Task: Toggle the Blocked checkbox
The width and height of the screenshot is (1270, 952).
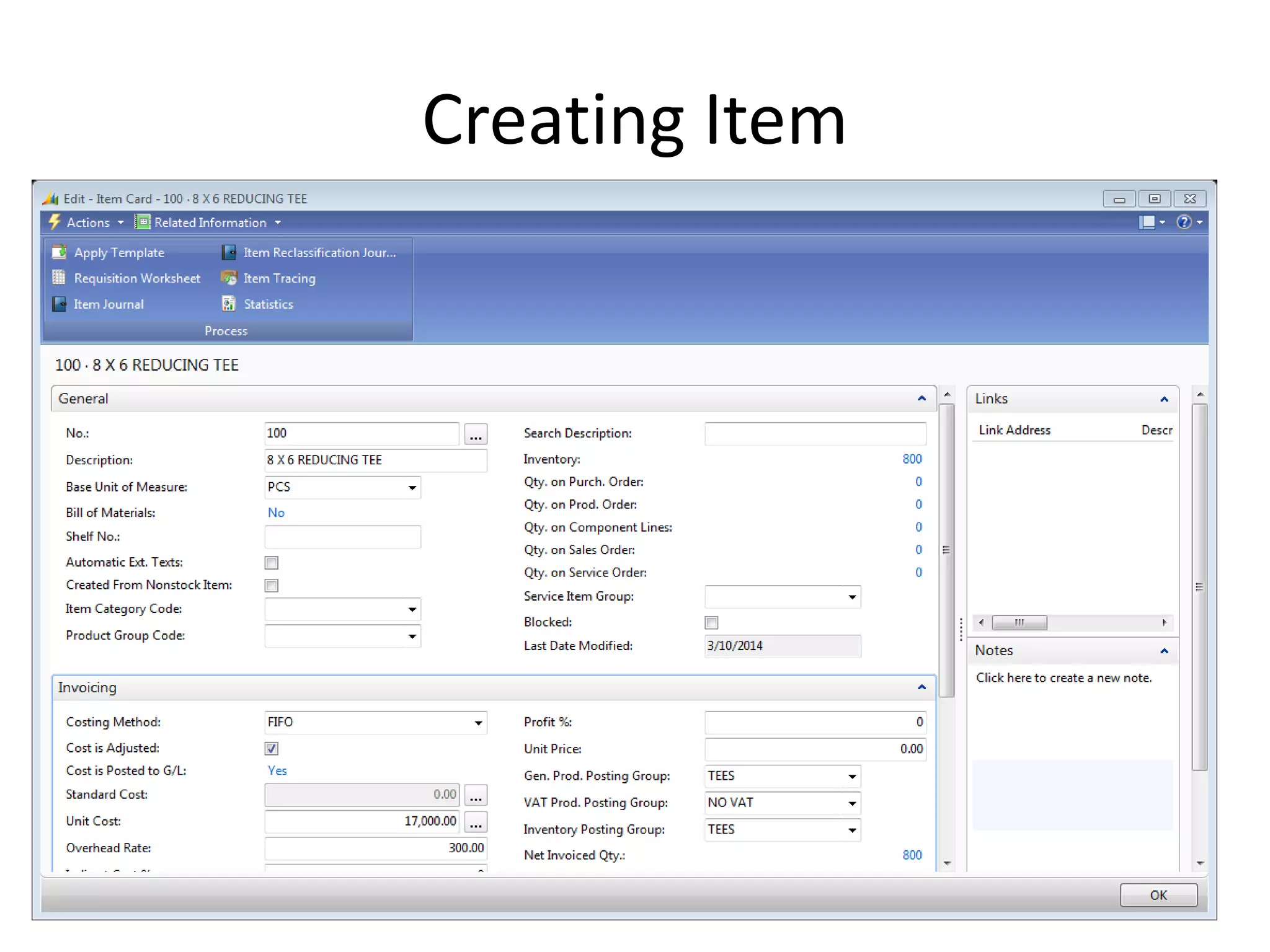Action: (x=711, y=622)
